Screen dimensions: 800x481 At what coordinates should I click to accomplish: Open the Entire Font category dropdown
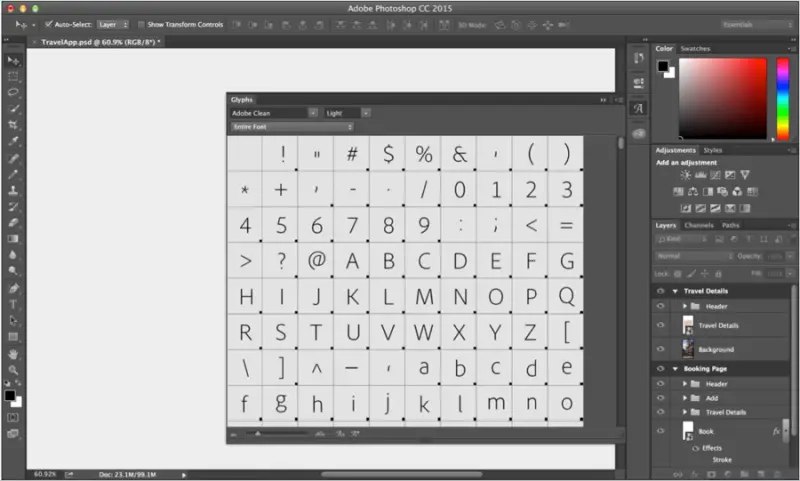[x=292, y=126]
